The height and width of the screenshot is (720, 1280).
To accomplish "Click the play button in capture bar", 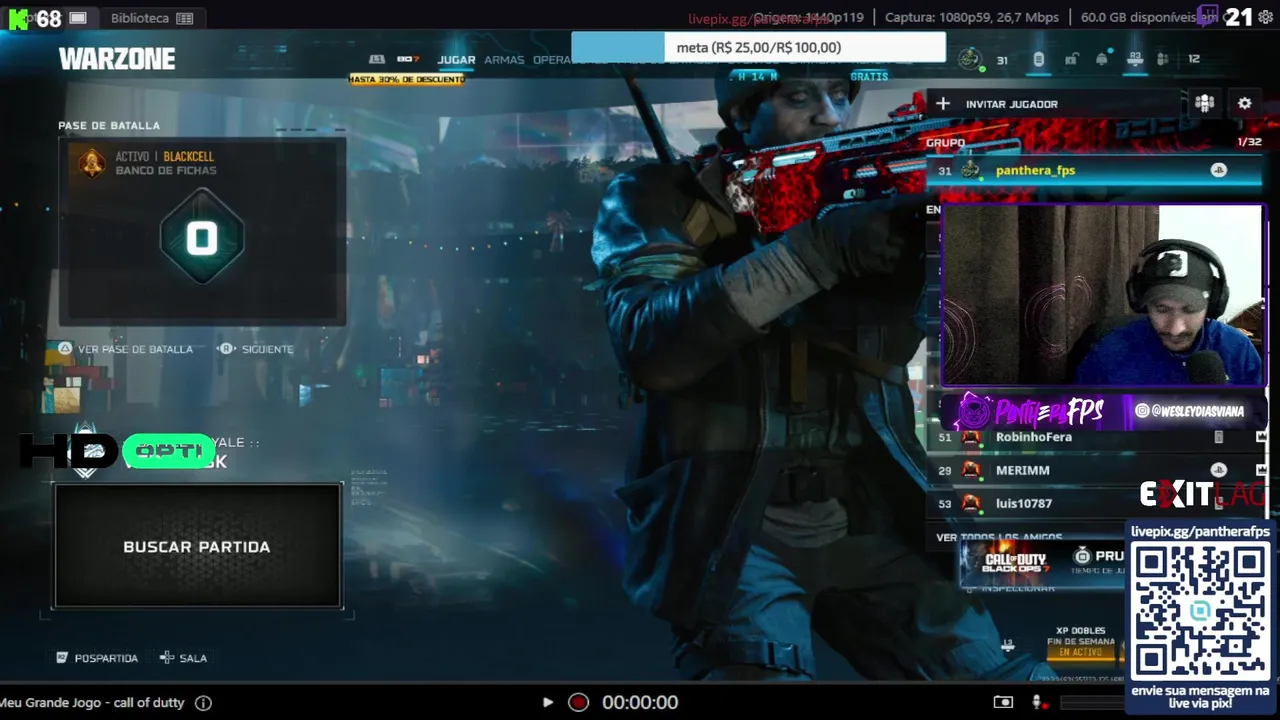I will (x=547, y=703).
